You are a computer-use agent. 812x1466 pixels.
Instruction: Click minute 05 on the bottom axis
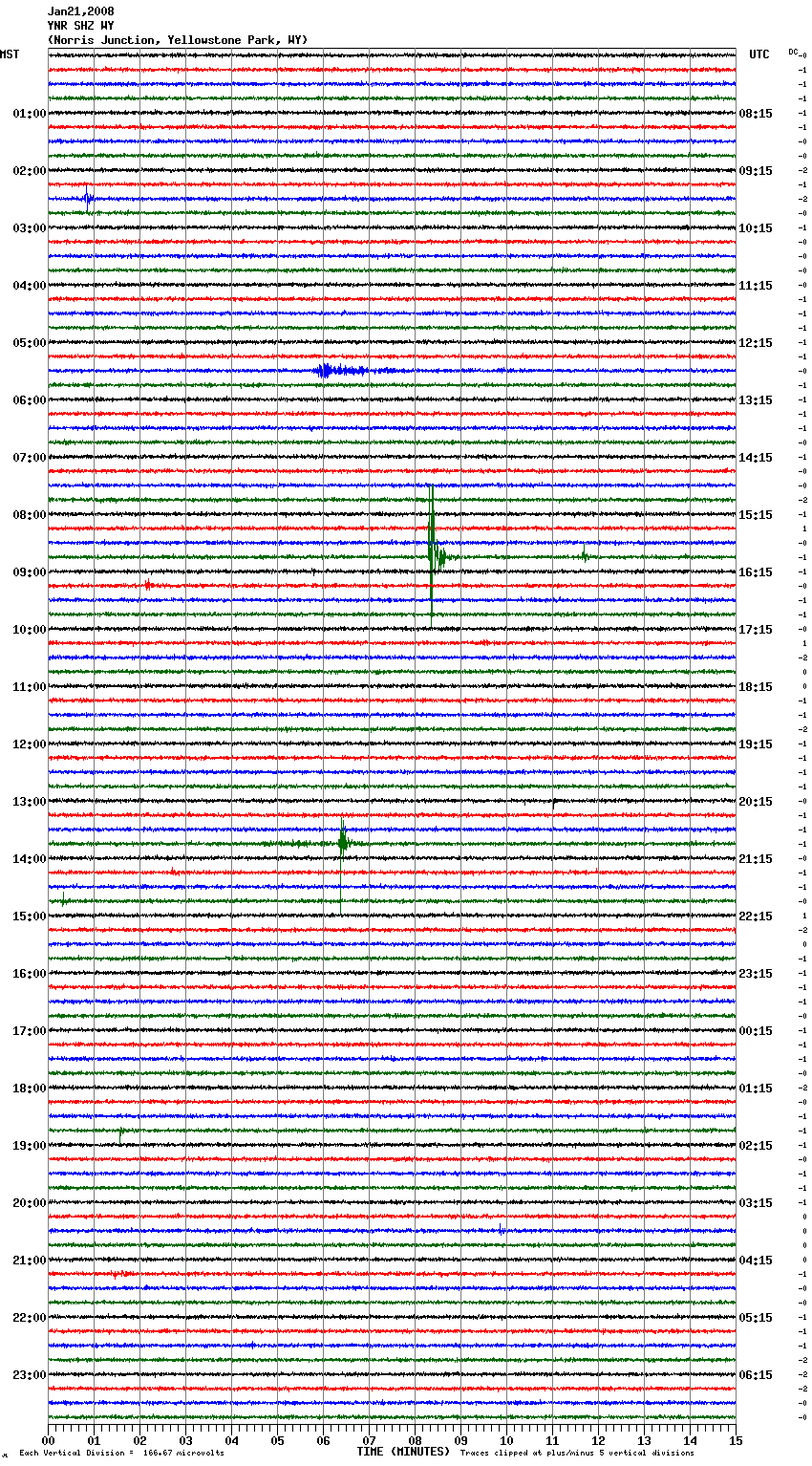coord(278,1440)
